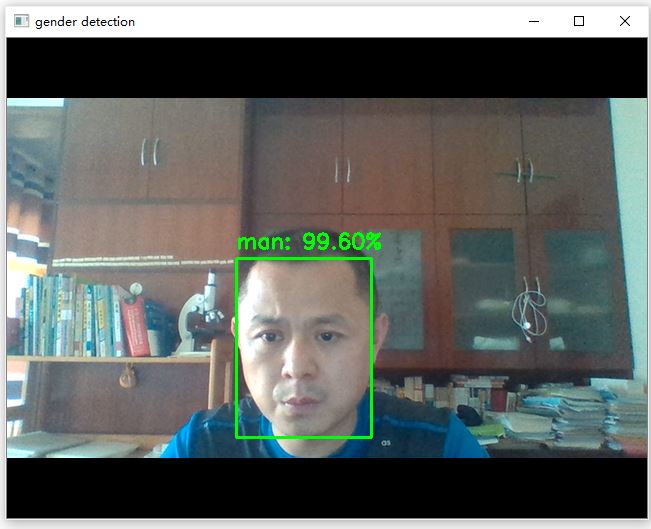Close the gender detection window
Viewport: 651px width, 529px height.
pos(624,21)
